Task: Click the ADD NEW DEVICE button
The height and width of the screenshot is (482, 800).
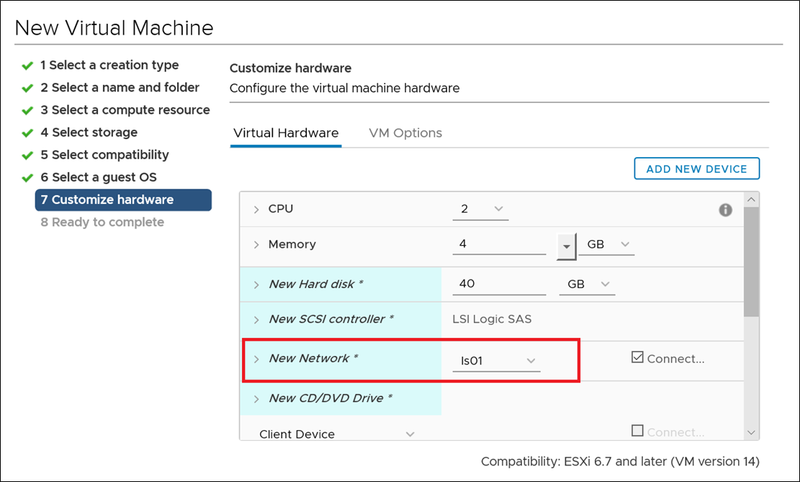Action: [x=697, y=169]
